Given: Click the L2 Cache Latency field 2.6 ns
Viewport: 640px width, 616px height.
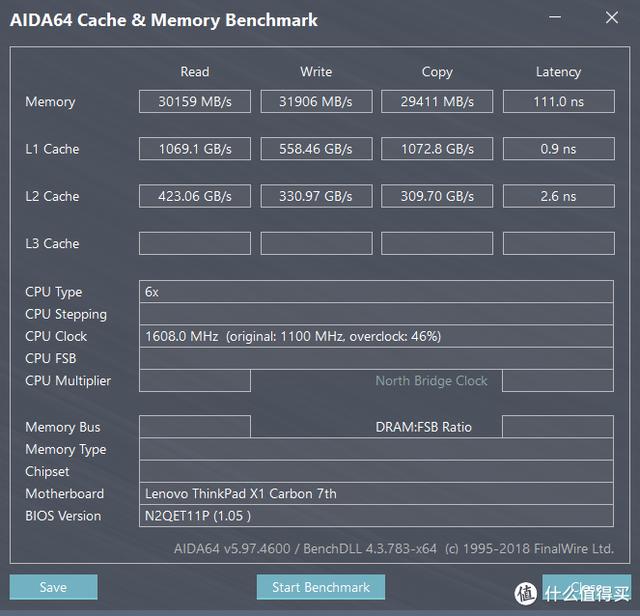Looking at the screenshot, I should (x=558, y=196).
